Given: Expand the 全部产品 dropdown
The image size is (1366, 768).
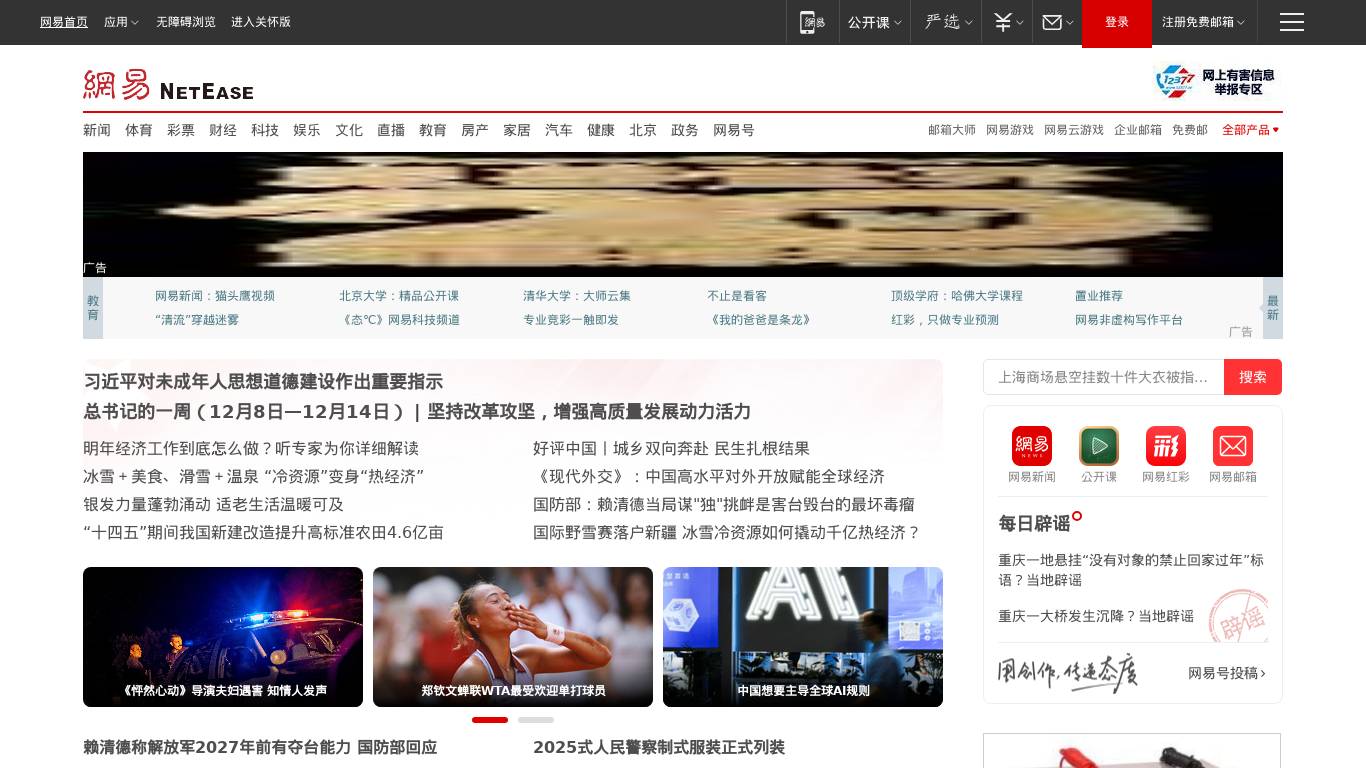Looking at the screenshot, I should (1250, 130).
